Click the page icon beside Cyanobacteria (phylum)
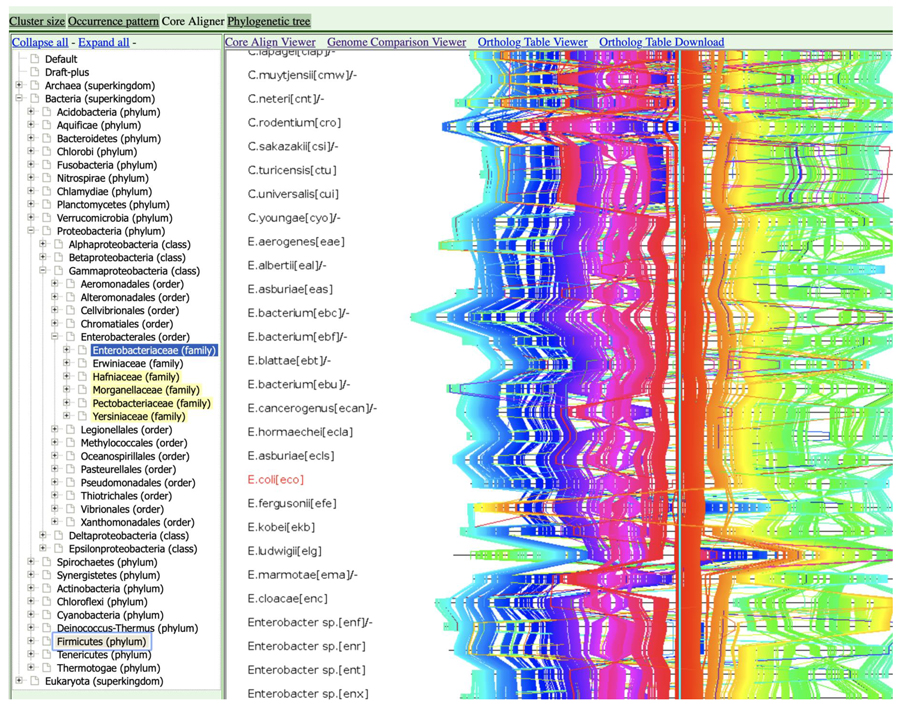The width and height of the screenshot is (900, 710). [x=46, y=615]
